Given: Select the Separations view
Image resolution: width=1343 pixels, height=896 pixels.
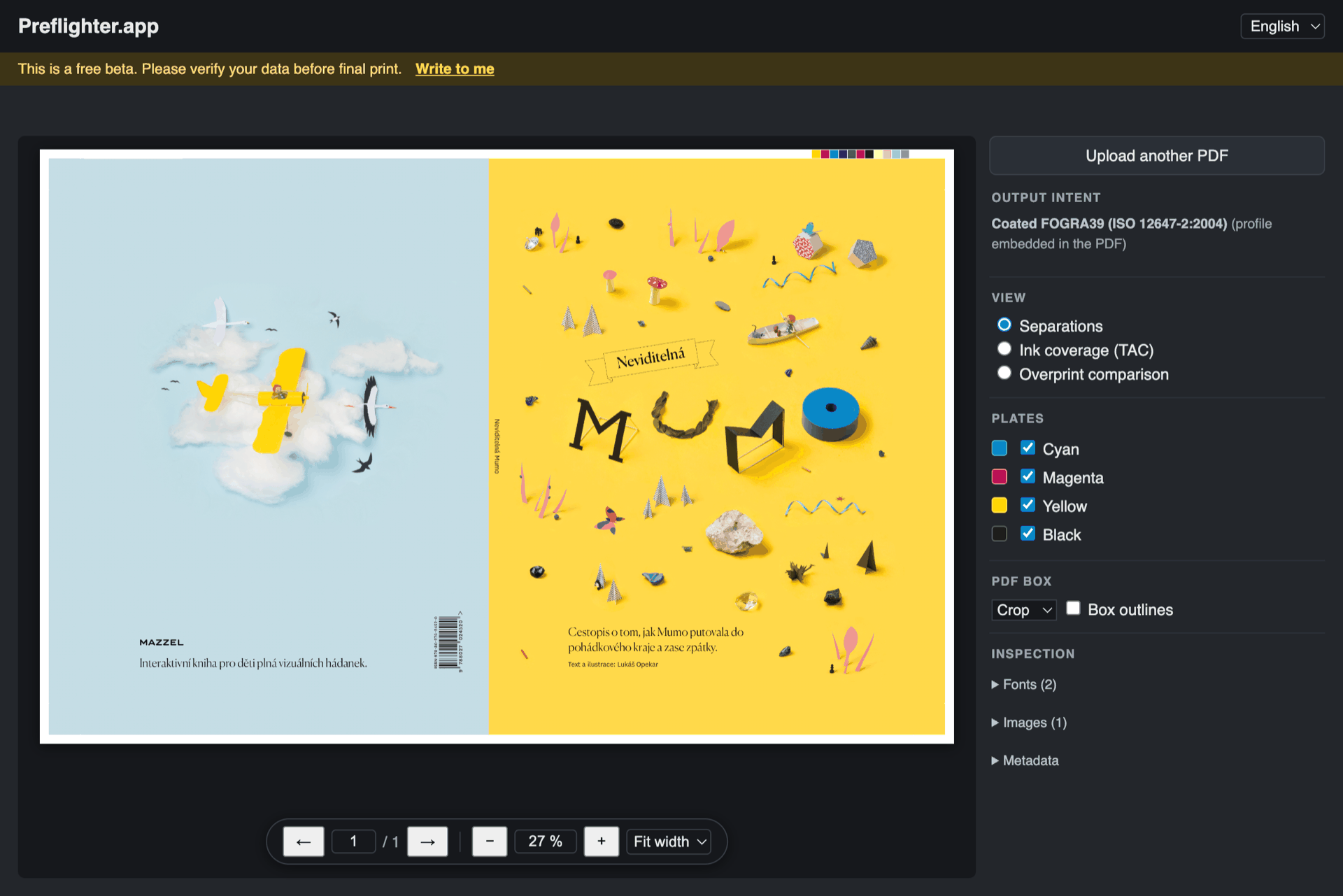Looking at the screenshot, I should coord(1004,325).
